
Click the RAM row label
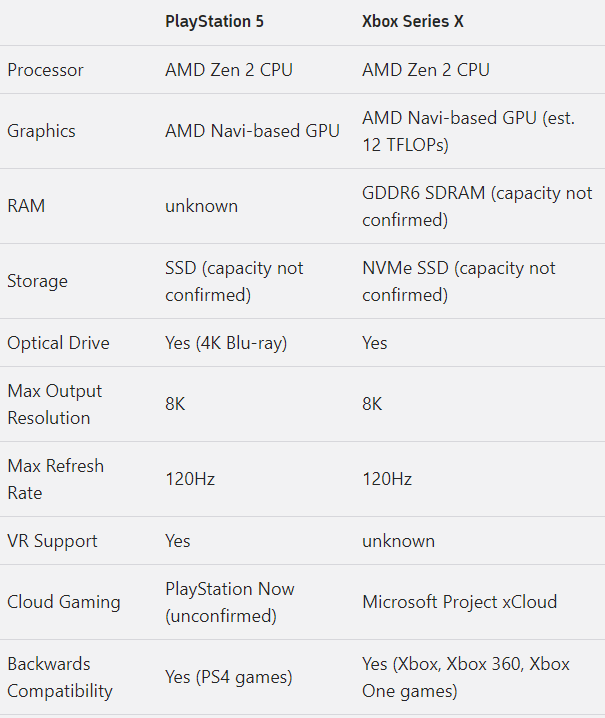click(26, 206)
